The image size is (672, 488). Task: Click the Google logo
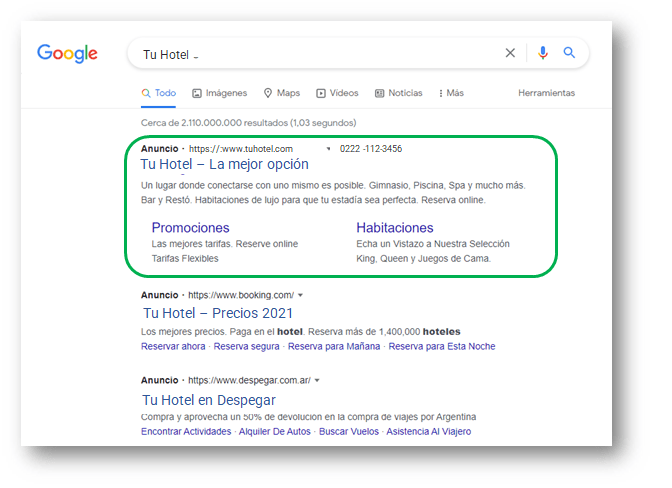[67, 54]
